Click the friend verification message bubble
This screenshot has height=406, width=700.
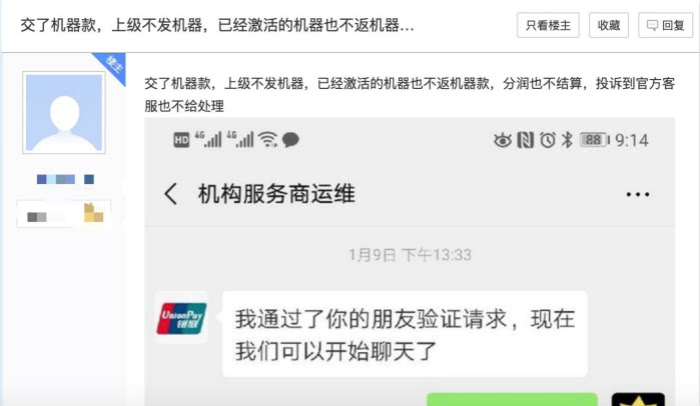[x=405, y=334]
